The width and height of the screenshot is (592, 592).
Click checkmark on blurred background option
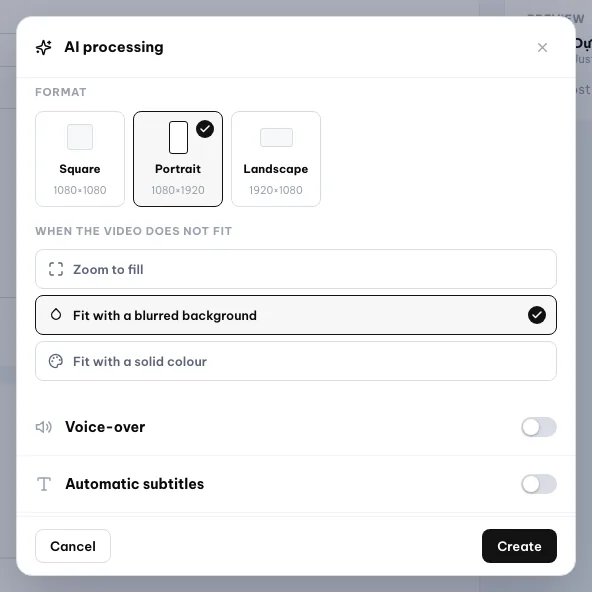pos(536,315)
